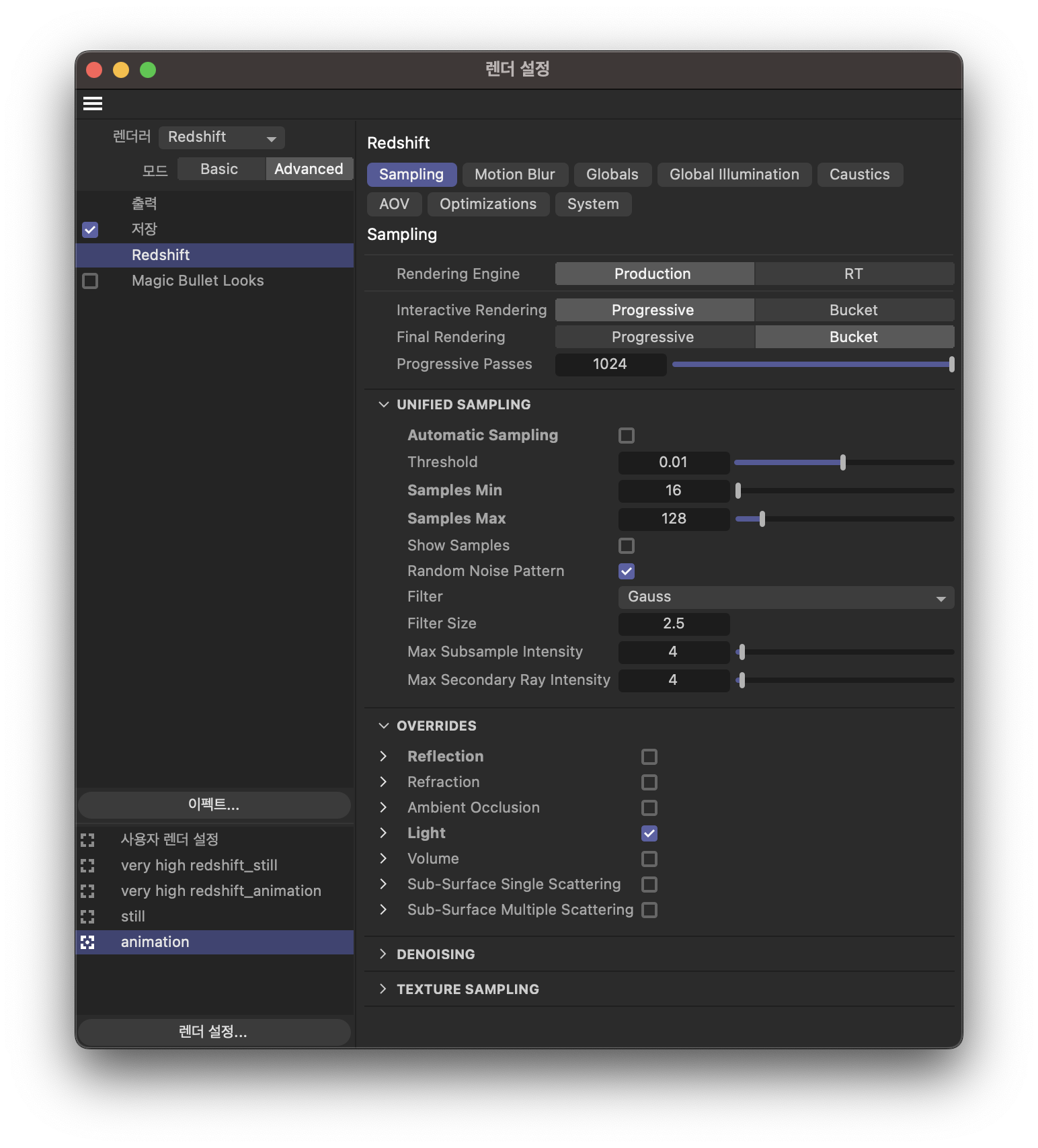The image size is (1038, 1148).
Task: Expand Sub-Surface Multiple Scattering chevron
Action: point(383,909)
